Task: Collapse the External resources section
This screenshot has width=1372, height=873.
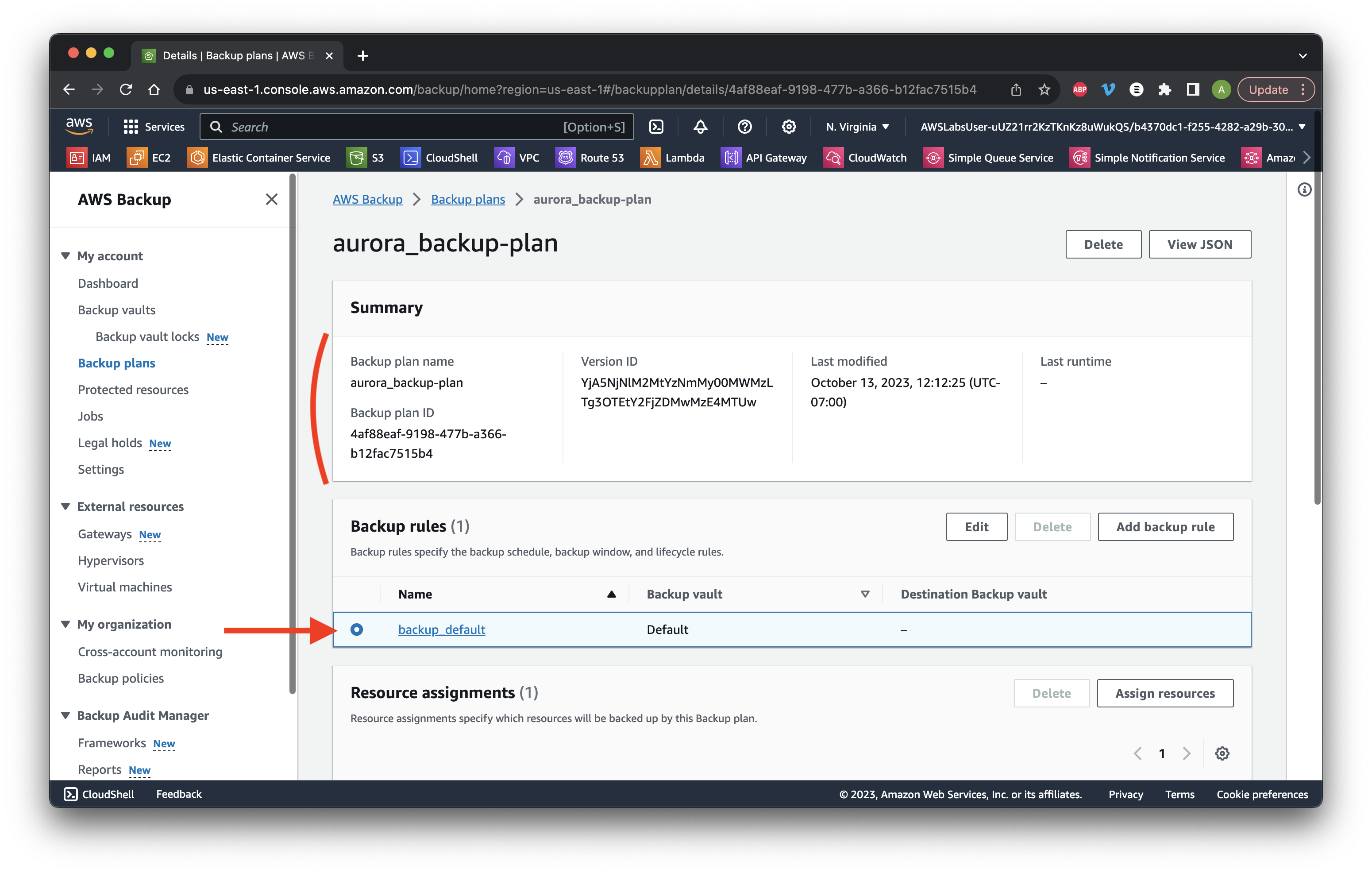Action: click(x=66, y=506)
